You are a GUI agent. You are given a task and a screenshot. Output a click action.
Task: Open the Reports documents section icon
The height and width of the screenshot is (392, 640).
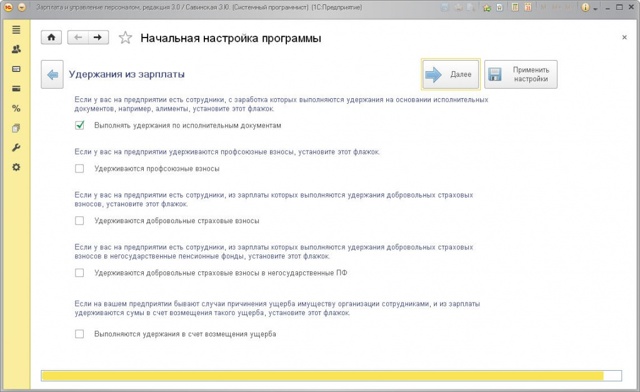tap(16, 128)
